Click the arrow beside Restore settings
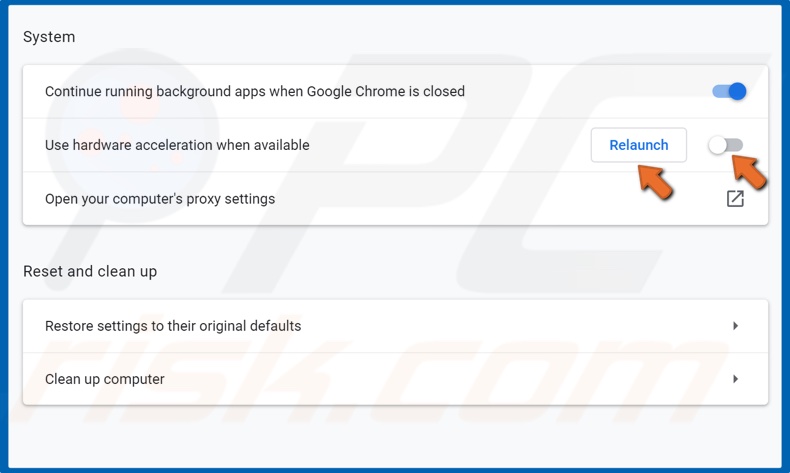The image size is (790, 473). (x=736, y=326)
